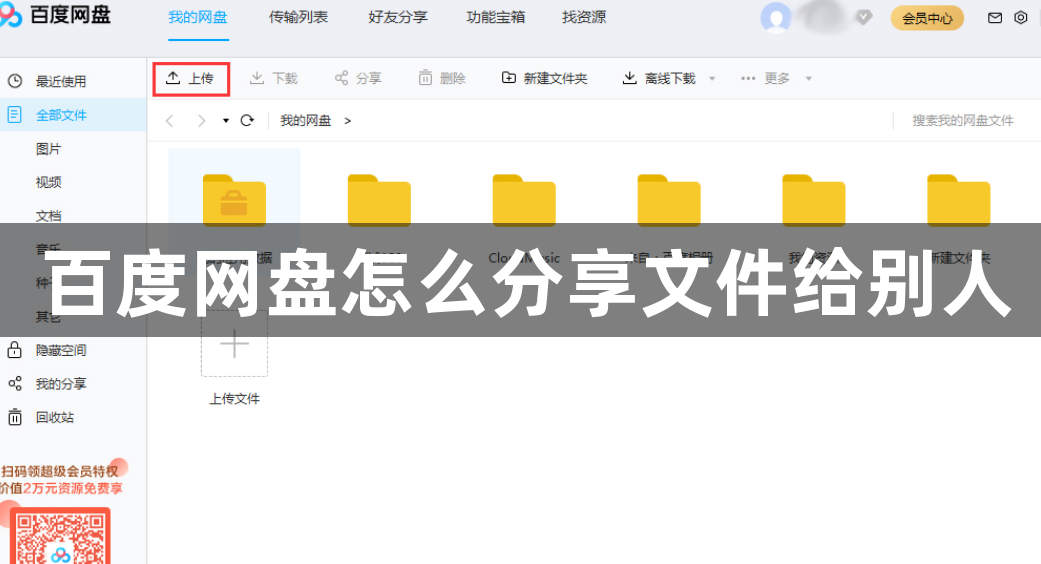Click the 扫码领超级会员特权 promo text
Image resolution: width=1041 pixels, height=564 pixels.
(x=60, y=471)
